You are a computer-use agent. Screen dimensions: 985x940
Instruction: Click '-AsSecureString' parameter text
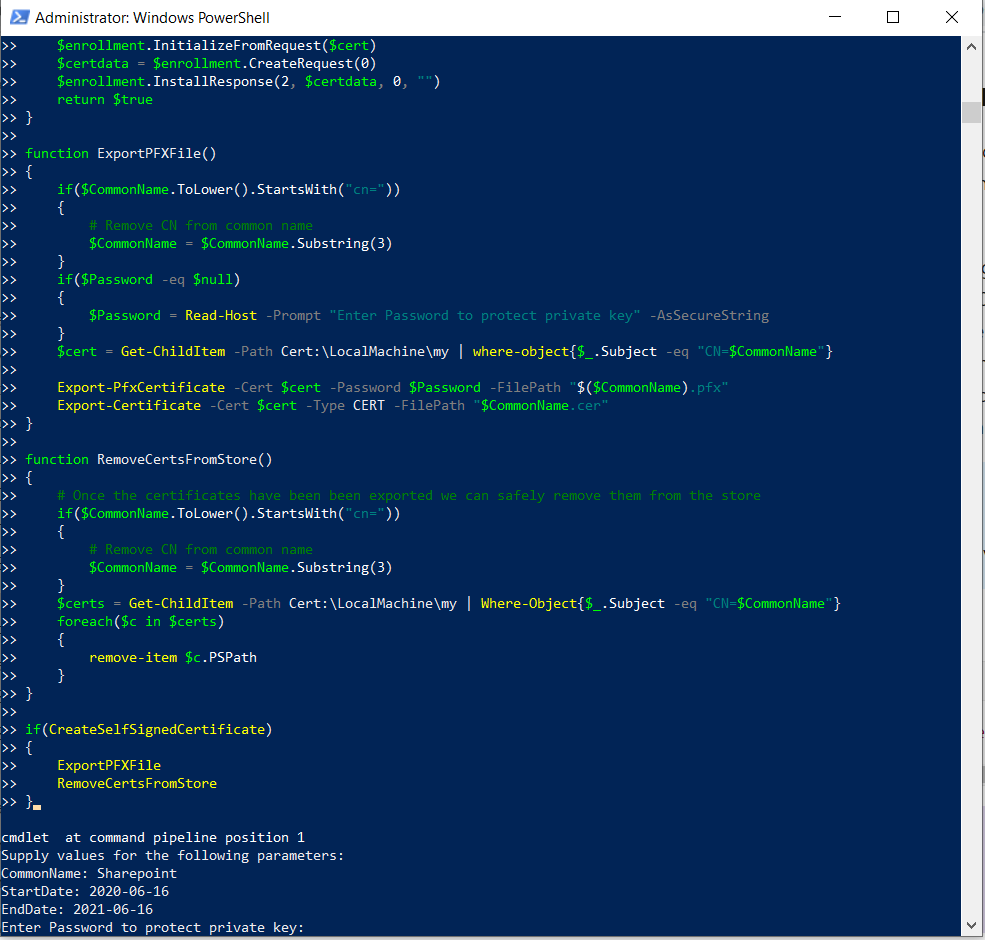click(709, 315)
